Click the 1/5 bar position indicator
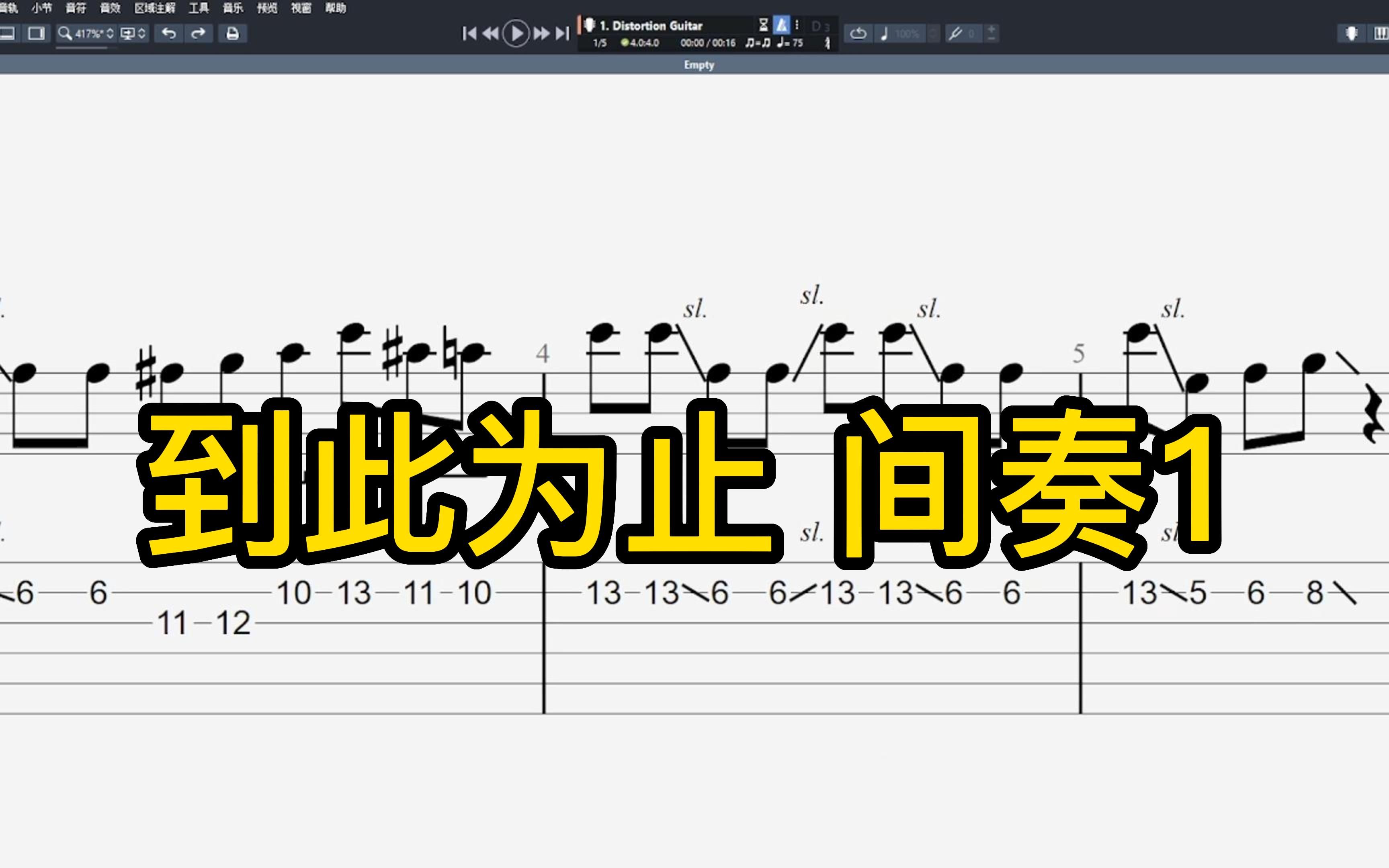Screen dimensions: 1389x868 pos(600,43)
